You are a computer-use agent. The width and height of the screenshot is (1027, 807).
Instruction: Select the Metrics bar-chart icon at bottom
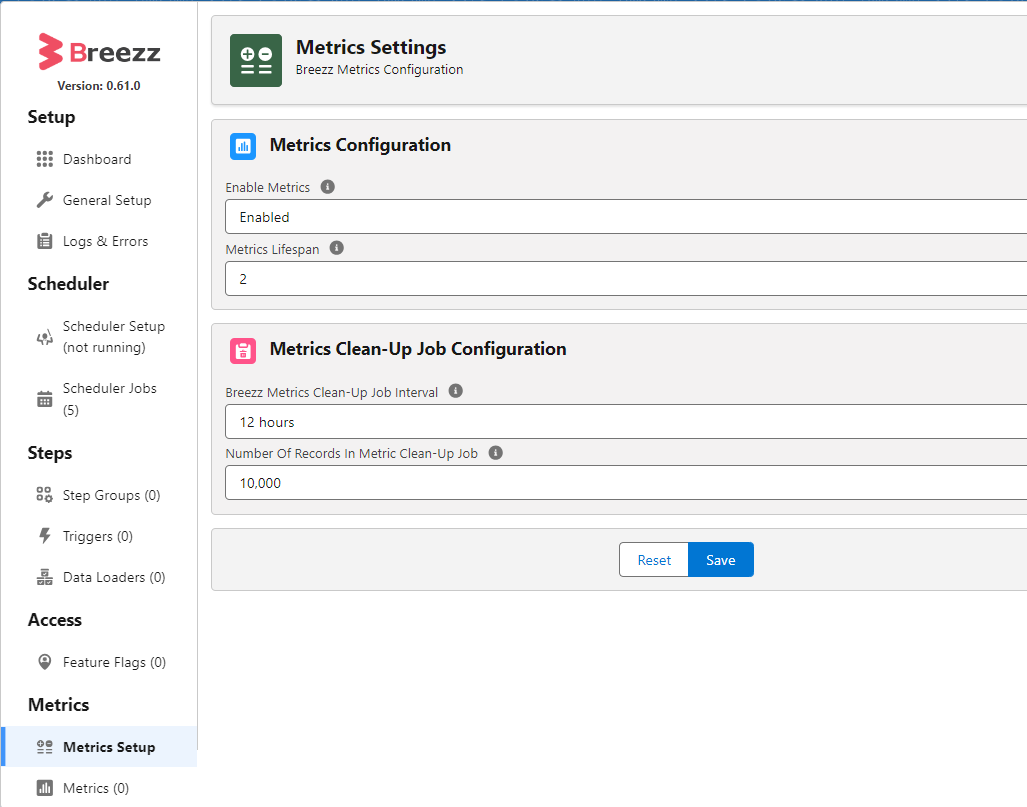tap(44, 787)
